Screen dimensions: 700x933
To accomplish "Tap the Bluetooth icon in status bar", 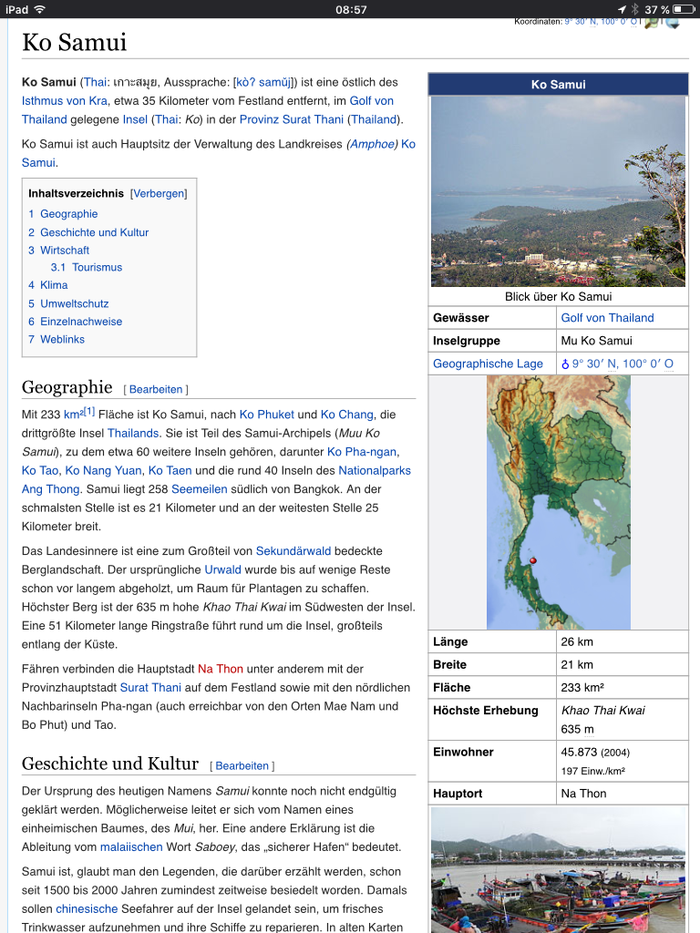I will click(x=635, y=10).
